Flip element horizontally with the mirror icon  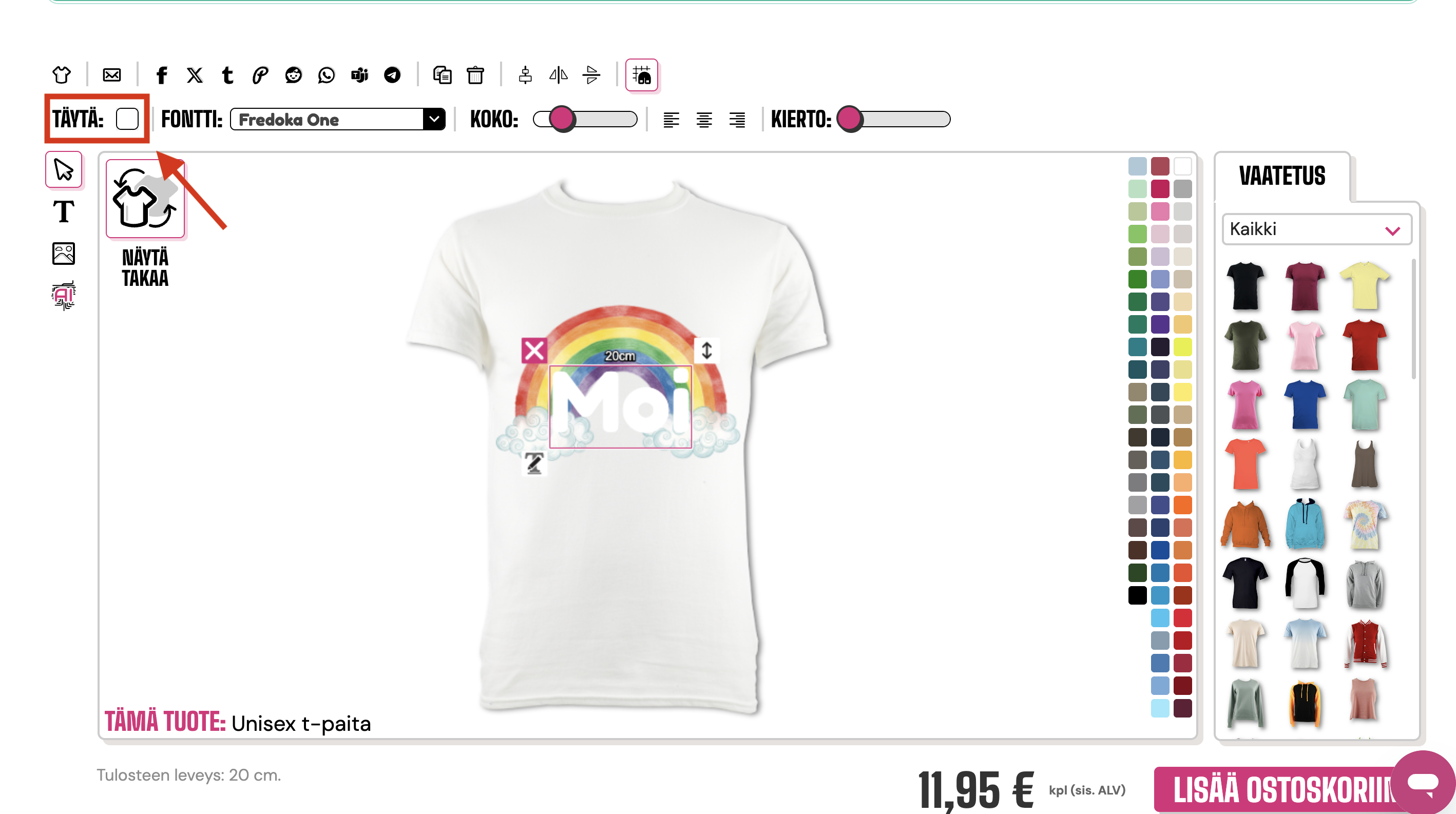point(558,74)
